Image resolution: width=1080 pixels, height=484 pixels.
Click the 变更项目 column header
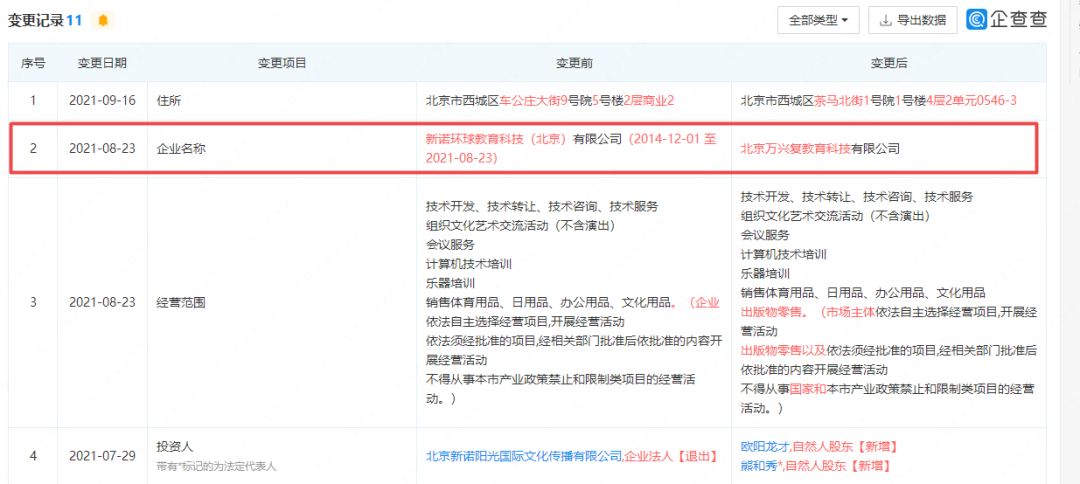click(282, 63)
